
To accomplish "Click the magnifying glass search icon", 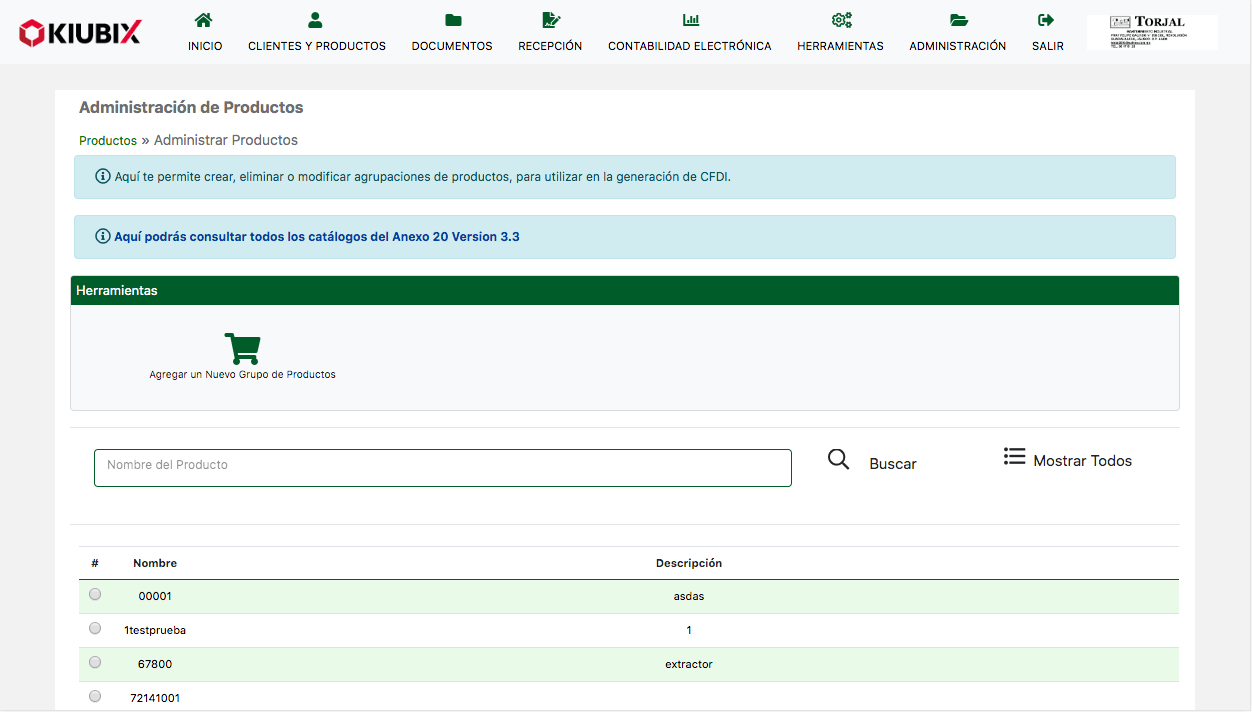I will click(839, 460).
